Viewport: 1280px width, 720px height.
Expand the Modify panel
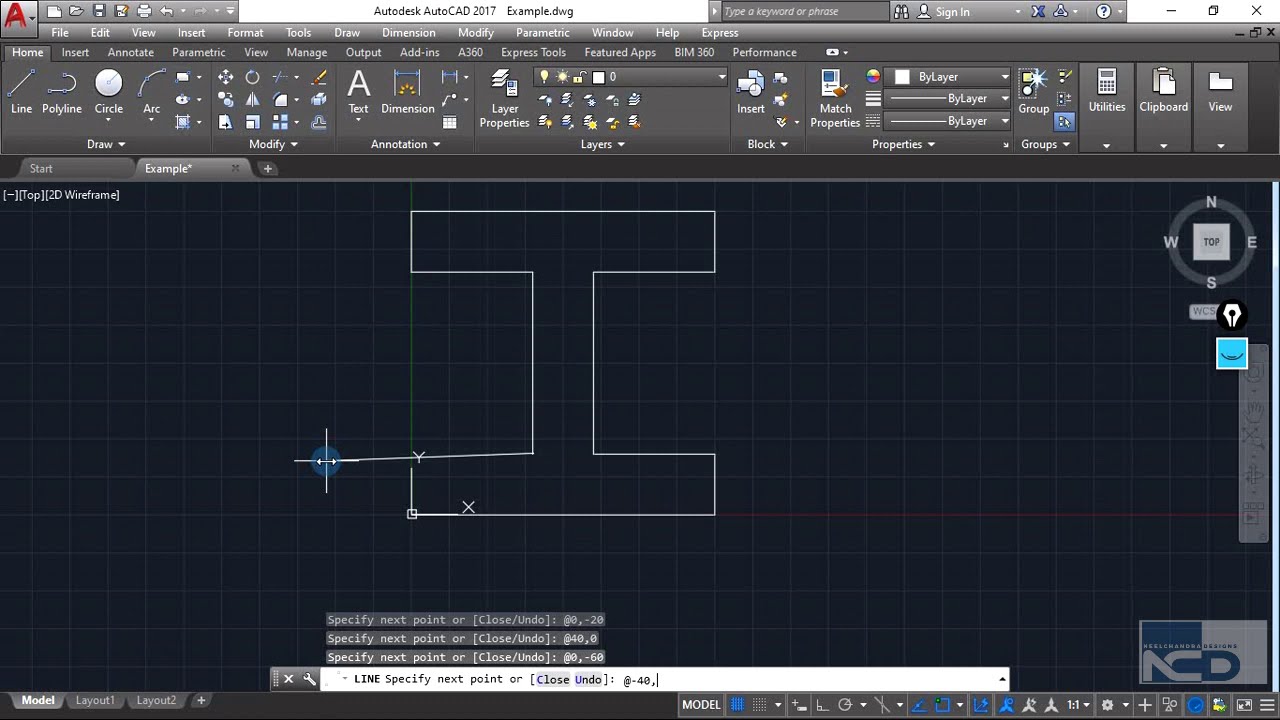click(x=273, y=144)
